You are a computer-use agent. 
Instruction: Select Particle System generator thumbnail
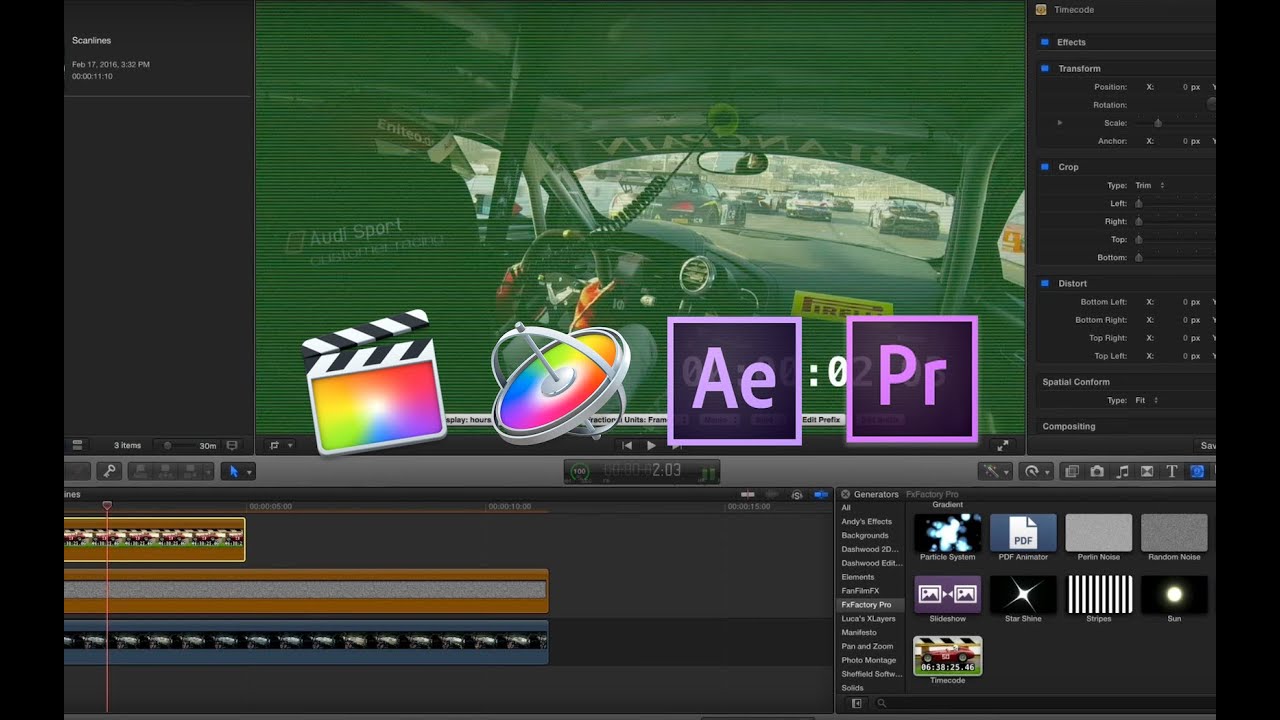[x=947, y=533]
